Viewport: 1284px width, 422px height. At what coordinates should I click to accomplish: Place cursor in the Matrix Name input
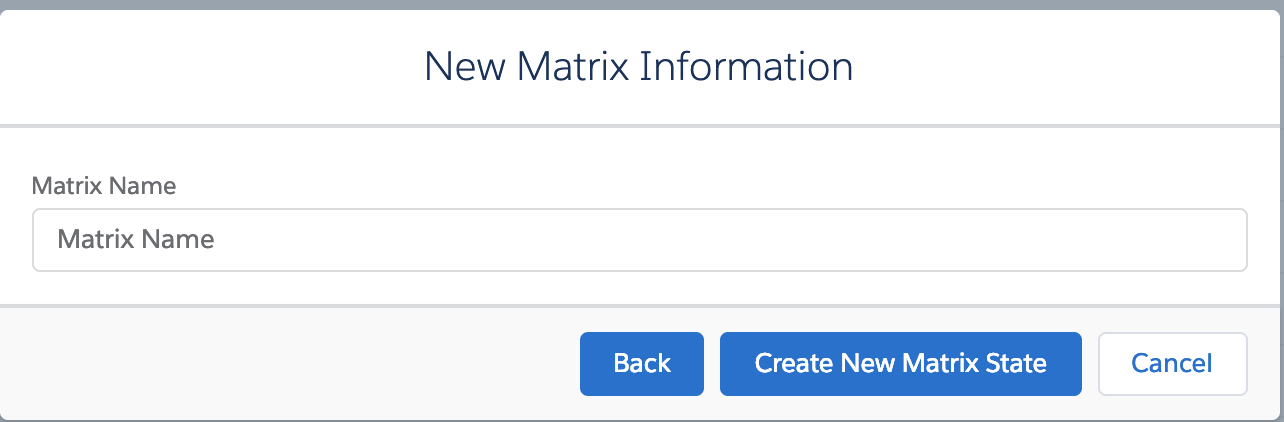[x=640, y=240]
